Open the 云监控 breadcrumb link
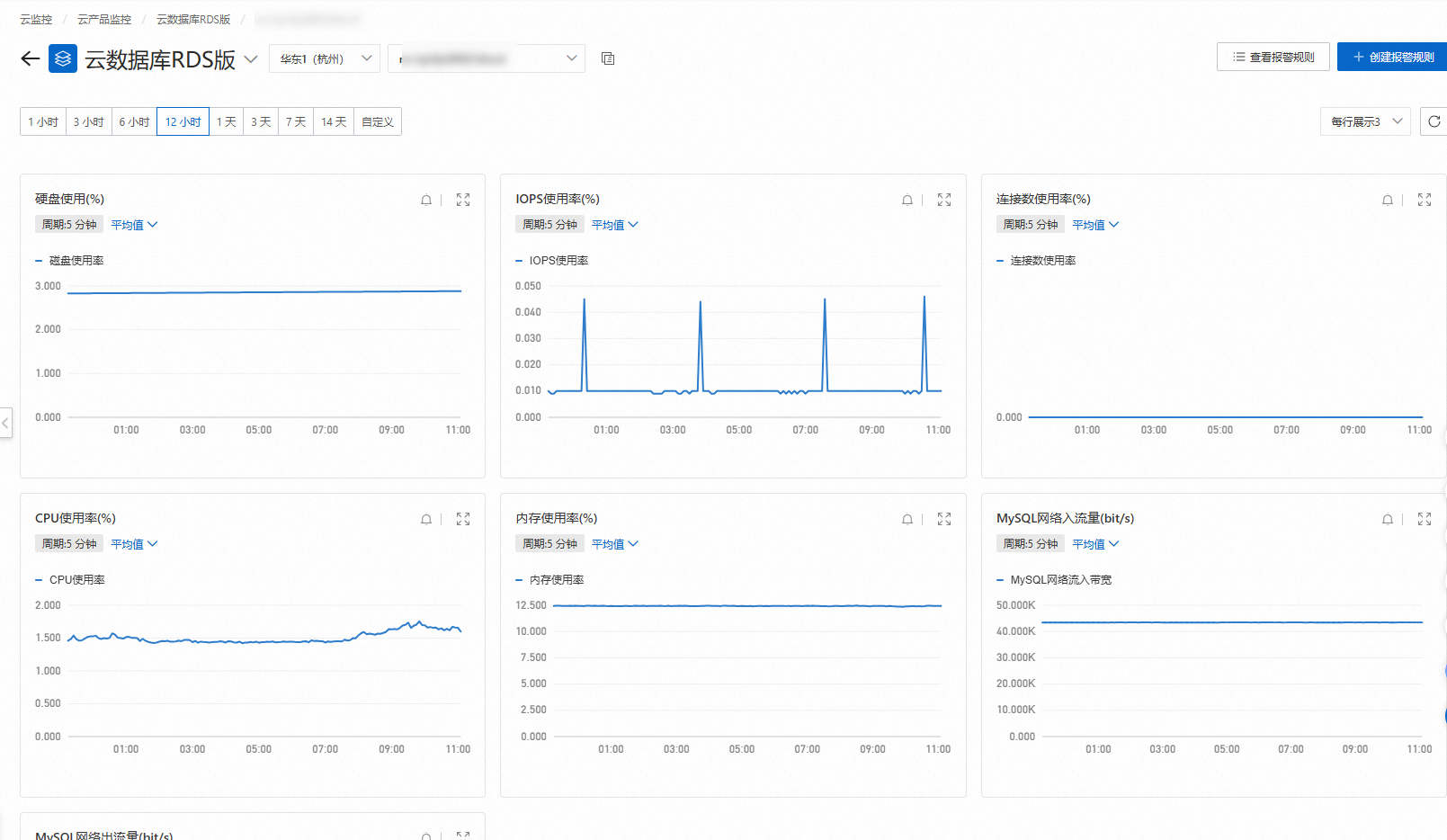The height and width of the screenshot is (840, 1447). coord(36,19)
